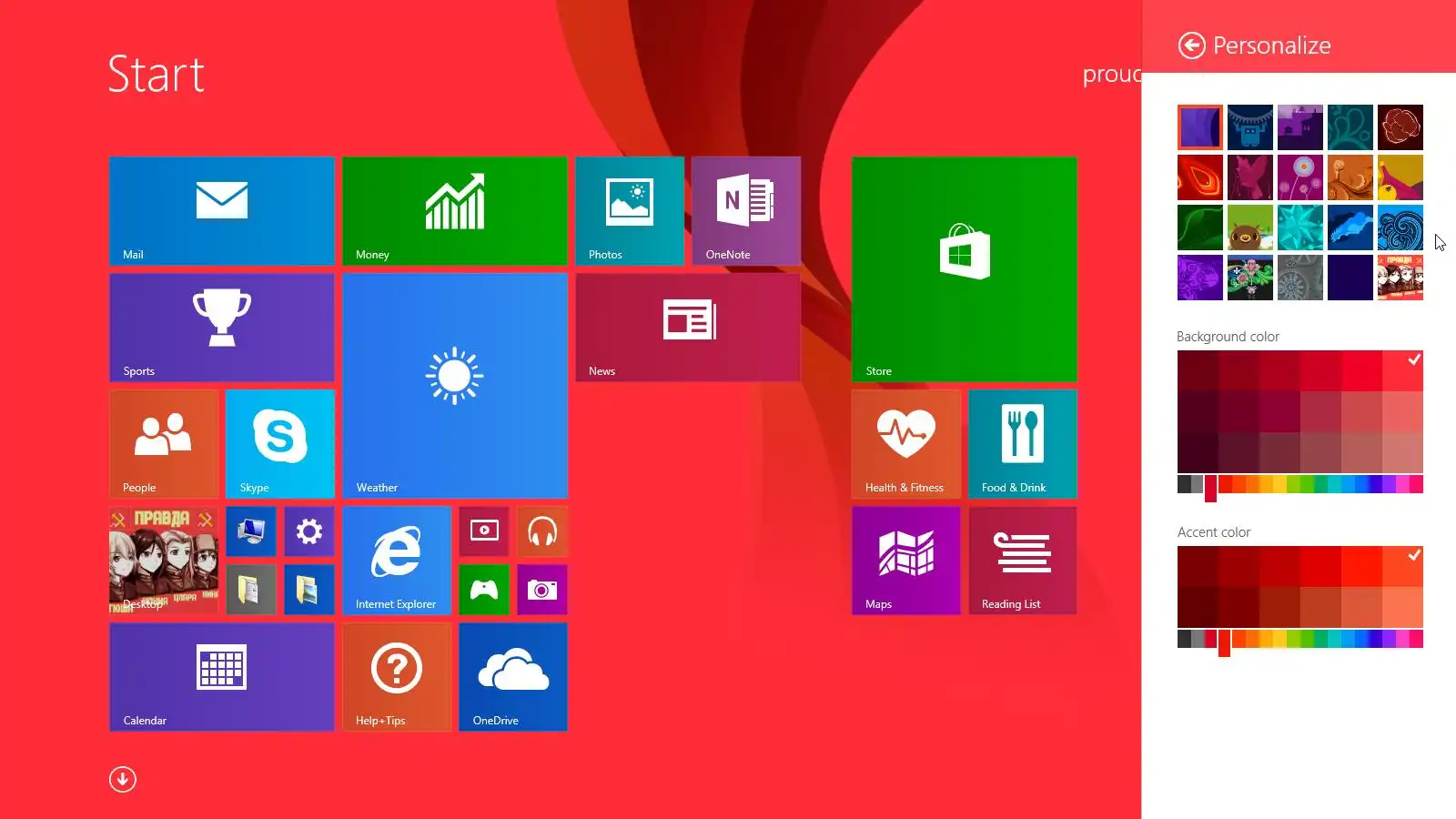Choose dark gray on the Background color strip
1456x819 pixels.
[1185, 484]
